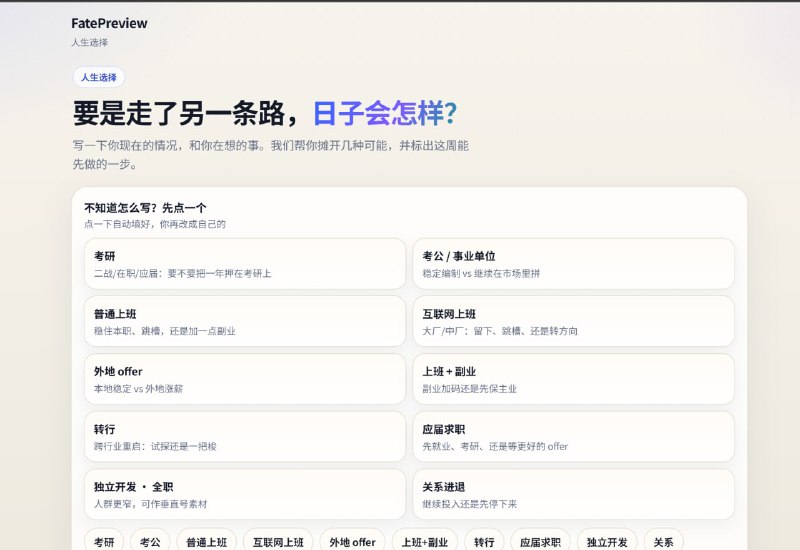Click the 人生选择 subtitle under FatePreview

[x=90, y=42]
